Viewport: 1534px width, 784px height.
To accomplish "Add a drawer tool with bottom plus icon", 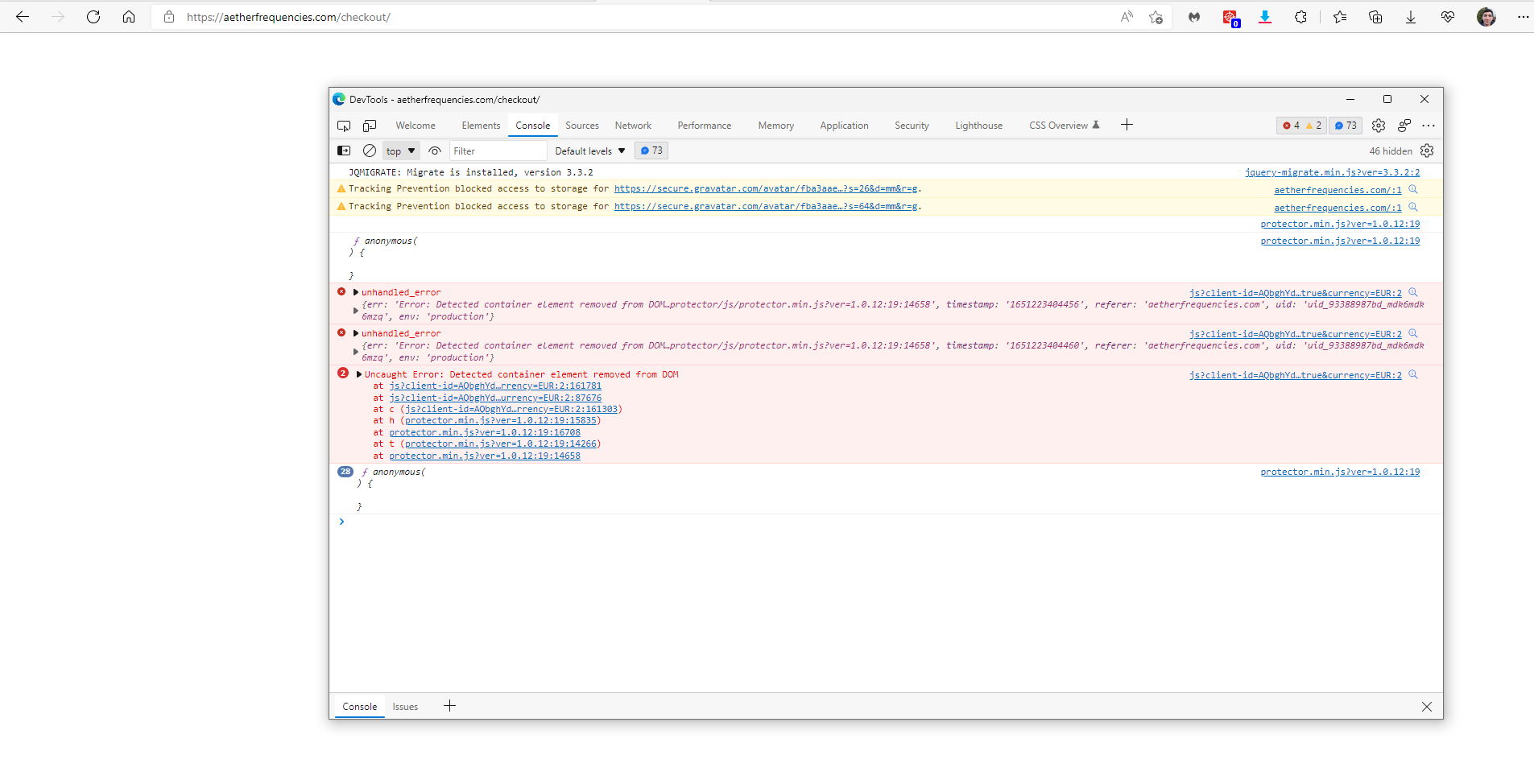I will click(449, 706).
